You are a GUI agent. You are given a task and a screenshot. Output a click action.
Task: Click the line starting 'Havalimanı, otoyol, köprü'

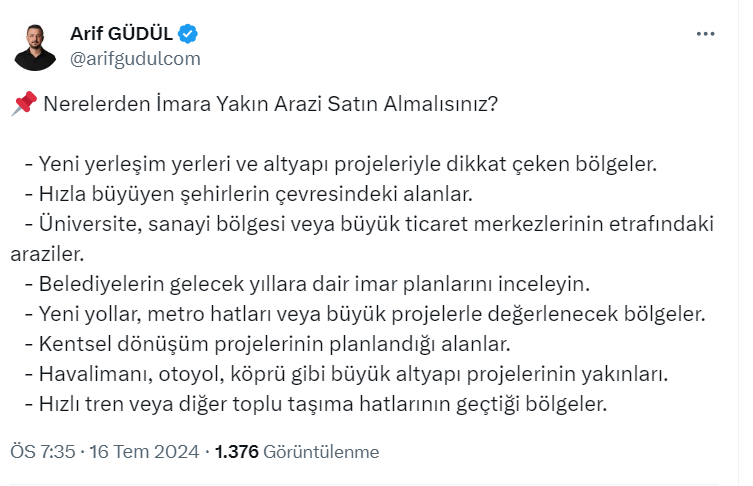click(345, 375)
